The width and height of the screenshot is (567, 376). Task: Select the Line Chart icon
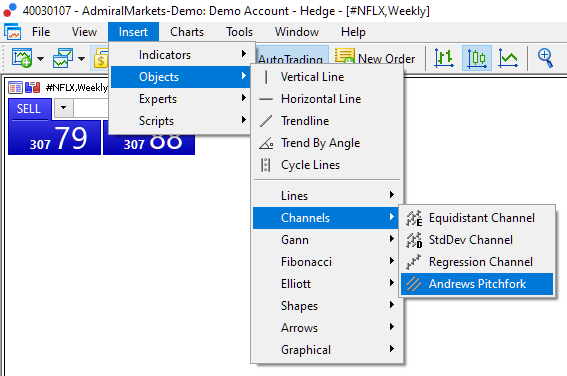[x=508, y=58]
